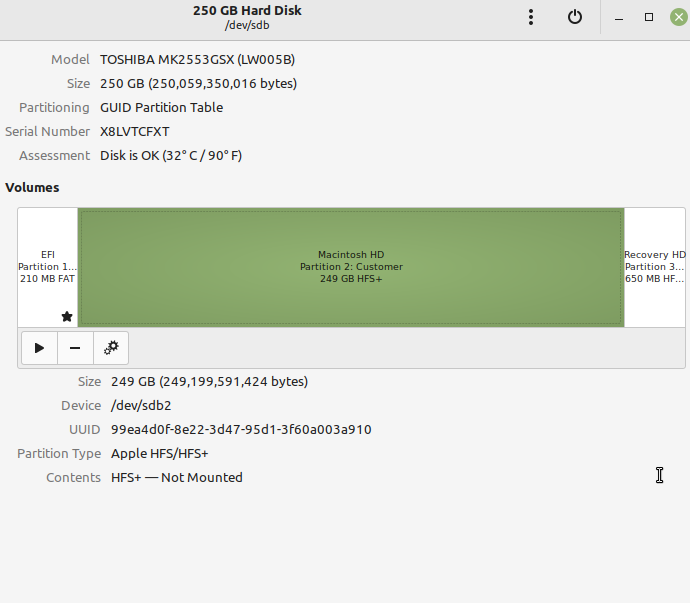Minimize the Disks window
The height and width of the screenshot is (603, 690).
click(620, 17)
